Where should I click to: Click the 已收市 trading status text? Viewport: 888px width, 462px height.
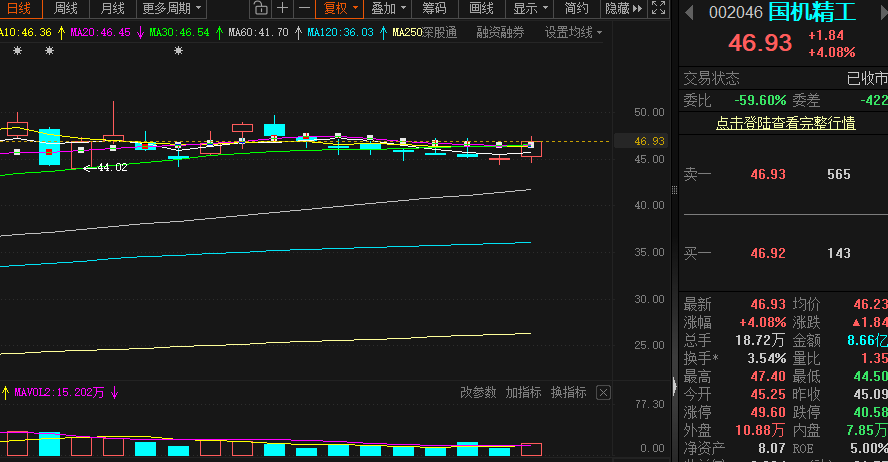click(866, 78)
